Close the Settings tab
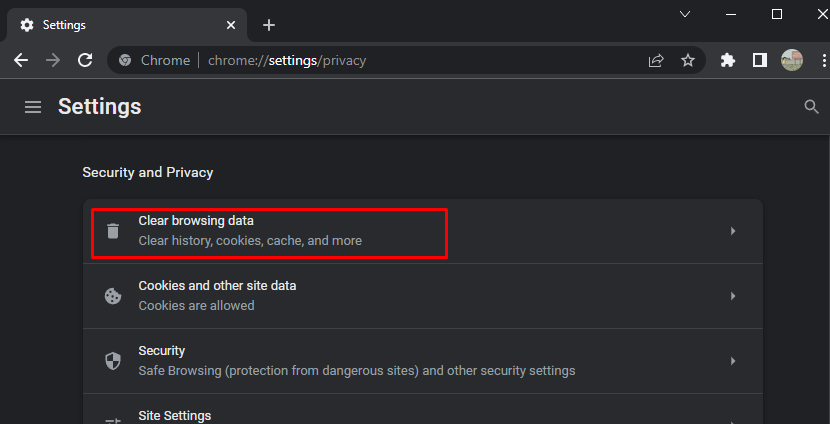 coord(231,25)
